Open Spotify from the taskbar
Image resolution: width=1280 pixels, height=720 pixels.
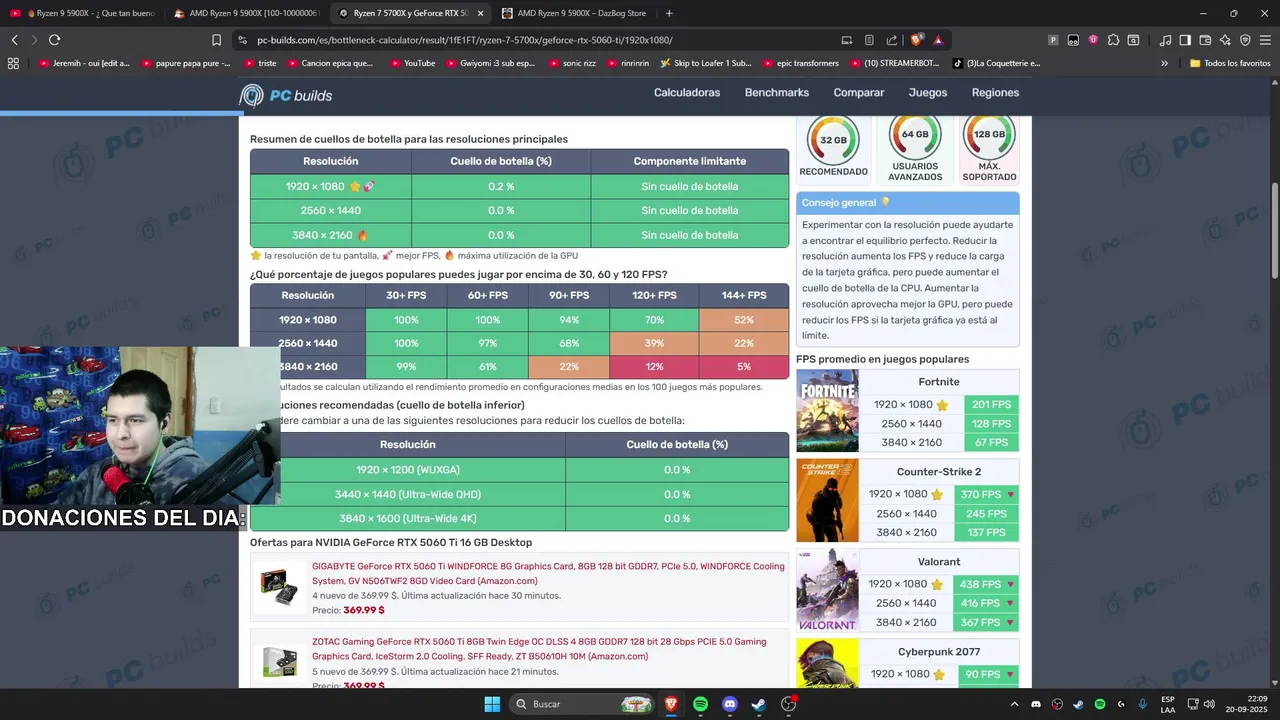[700, 704]
